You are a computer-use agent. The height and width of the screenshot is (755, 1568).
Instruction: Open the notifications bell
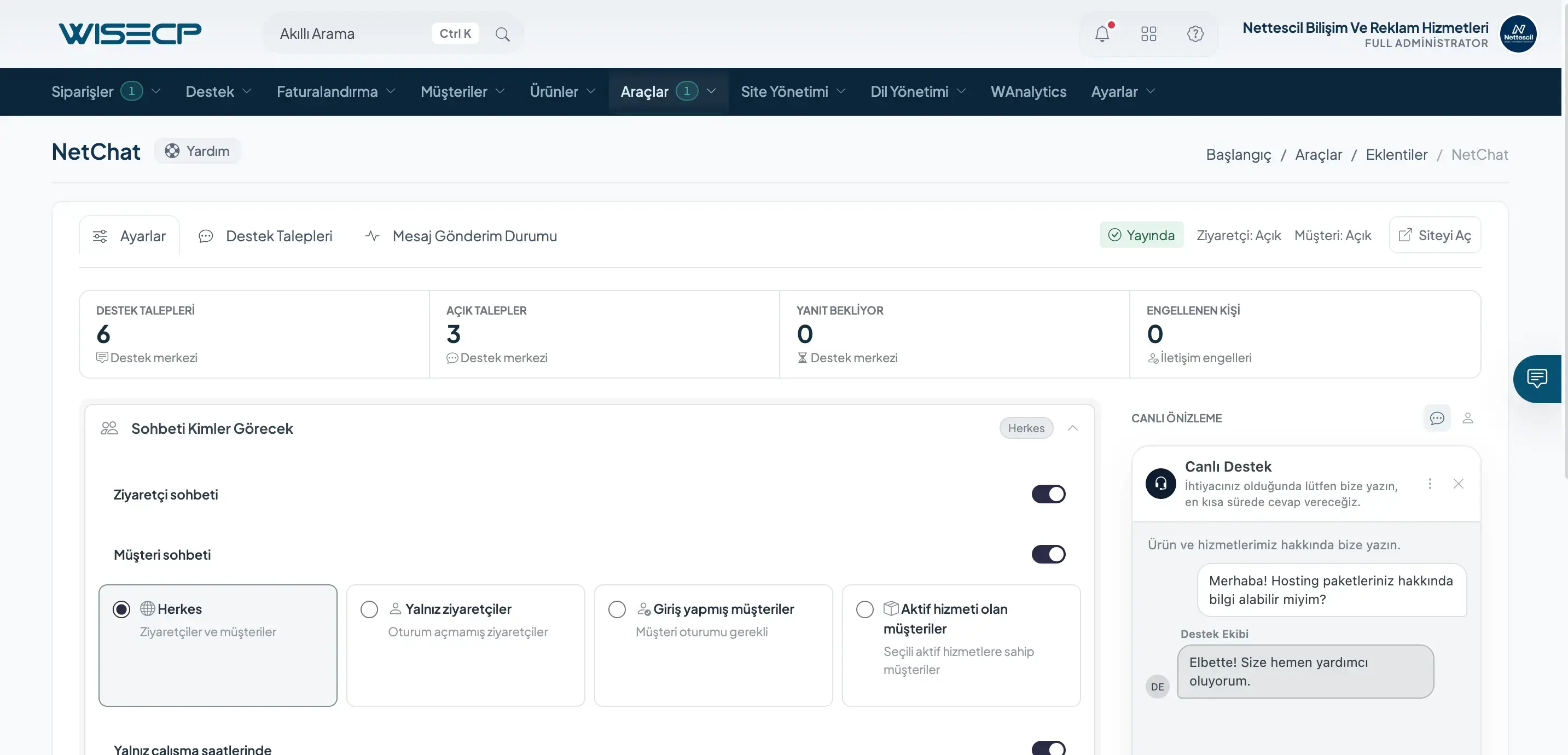pyautogui.click(x=1102, y=34)
